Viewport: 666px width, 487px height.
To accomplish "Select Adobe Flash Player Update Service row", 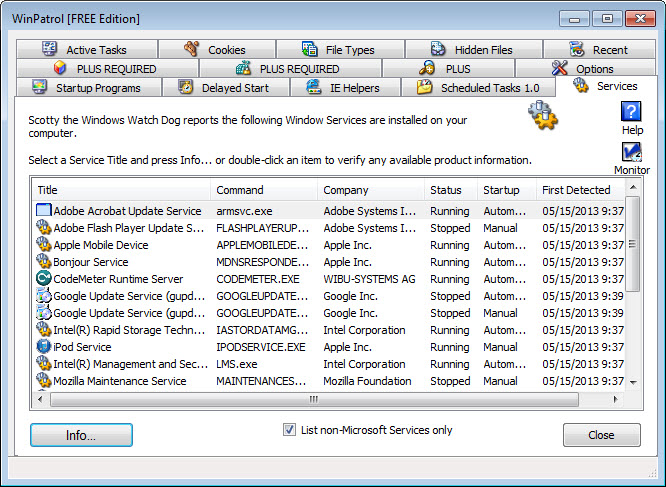I will 328,228.
